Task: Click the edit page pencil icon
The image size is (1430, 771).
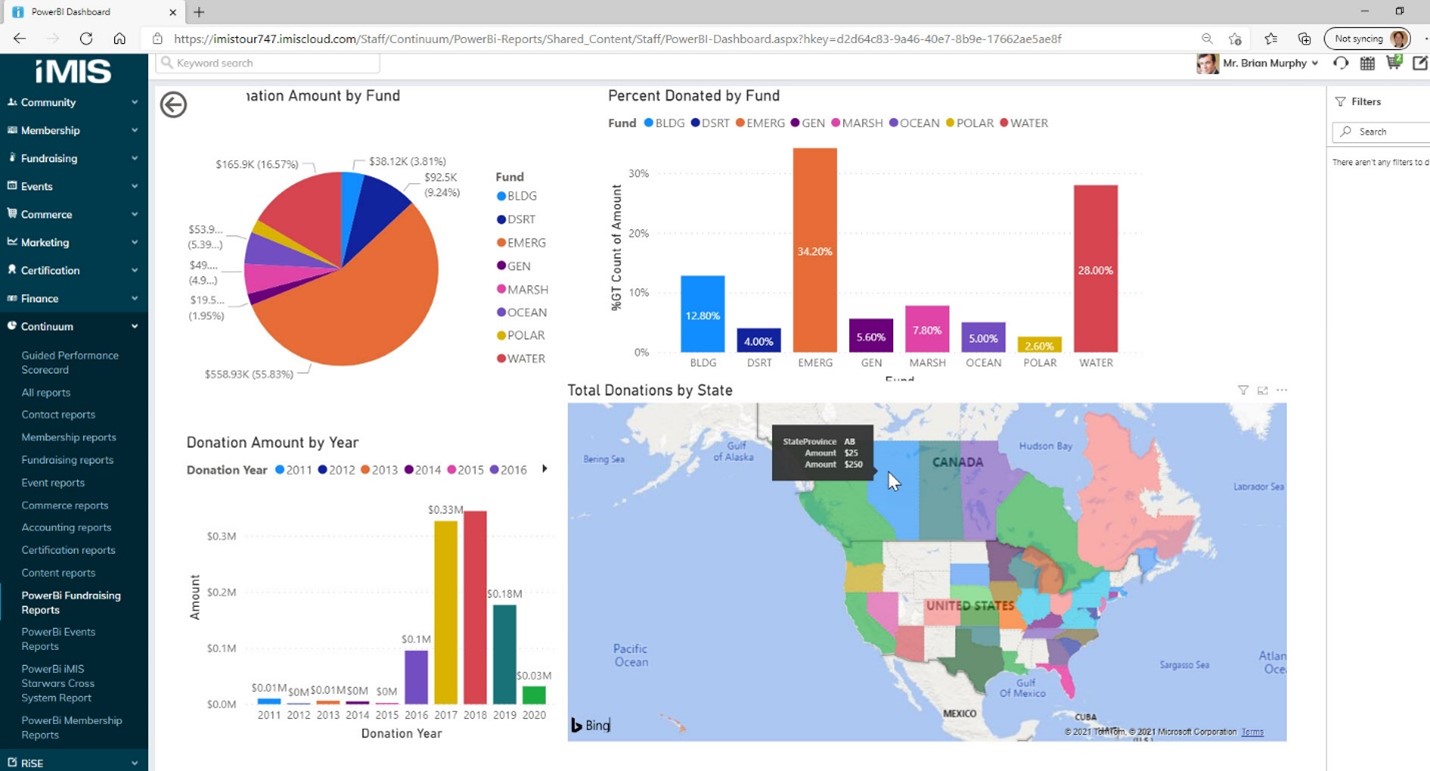Action: pos(1420,63)
